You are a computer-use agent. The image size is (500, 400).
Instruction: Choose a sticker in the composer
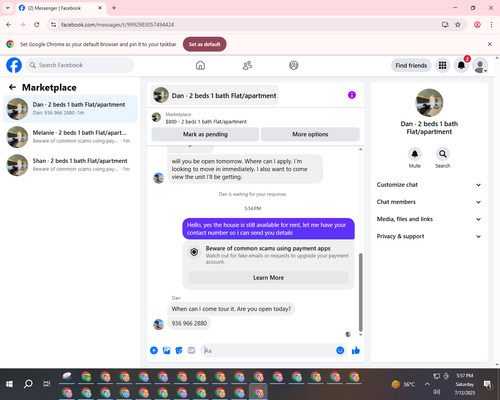click(x=179, y=350)
